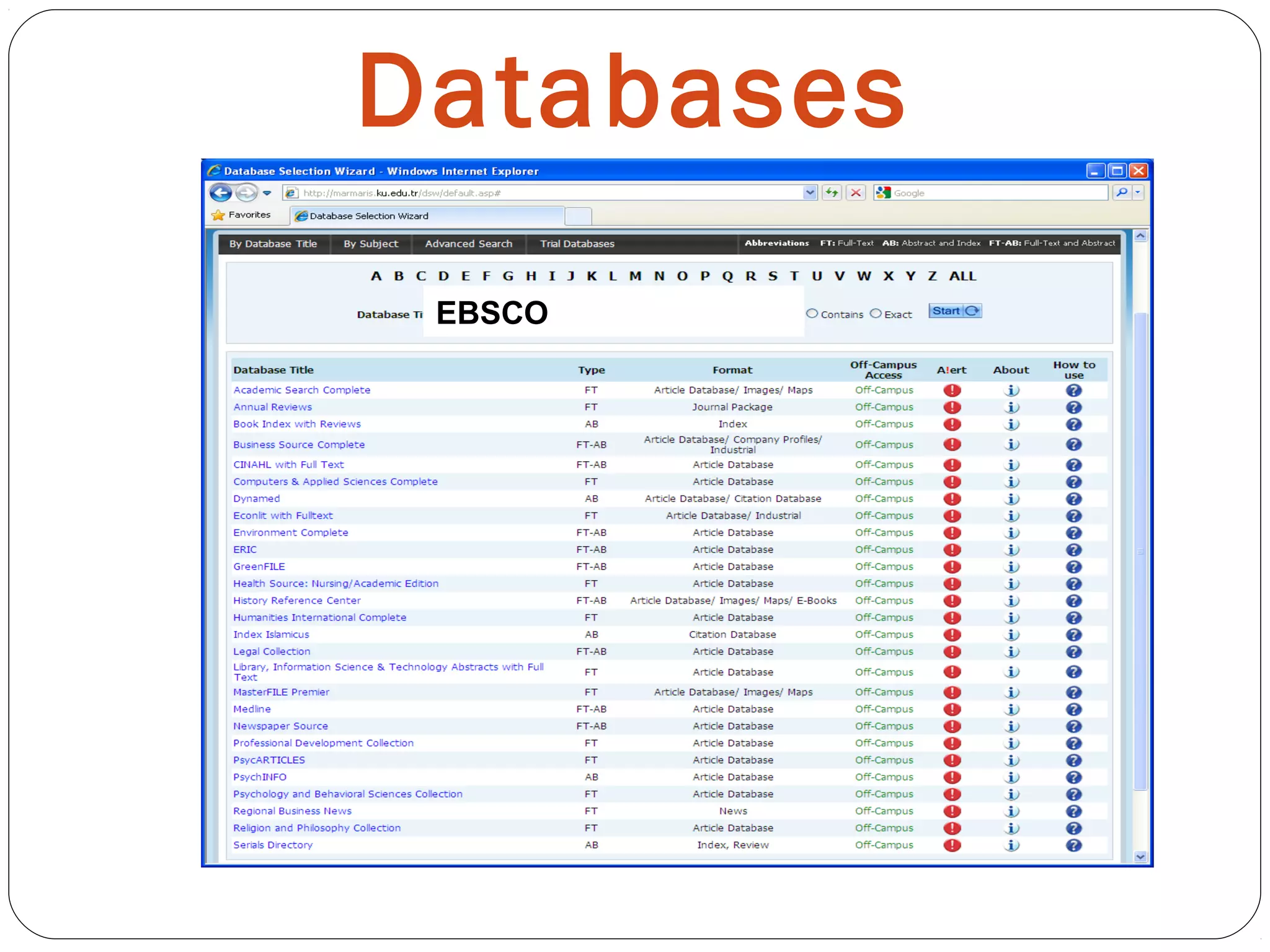The height and width of the screenshot is (952, 1270).
Task: Click the page scrollbar down arrow
Action: click(1140, 857)
